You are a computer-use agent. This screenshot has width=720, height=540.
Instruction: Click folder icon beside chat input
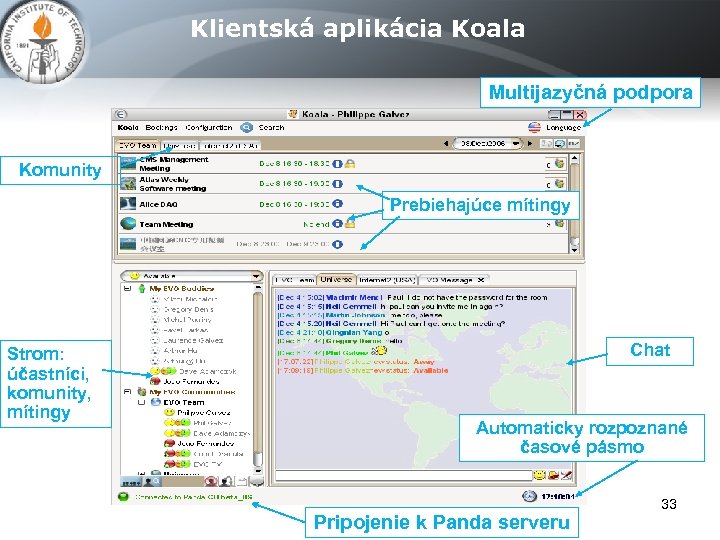553,475
